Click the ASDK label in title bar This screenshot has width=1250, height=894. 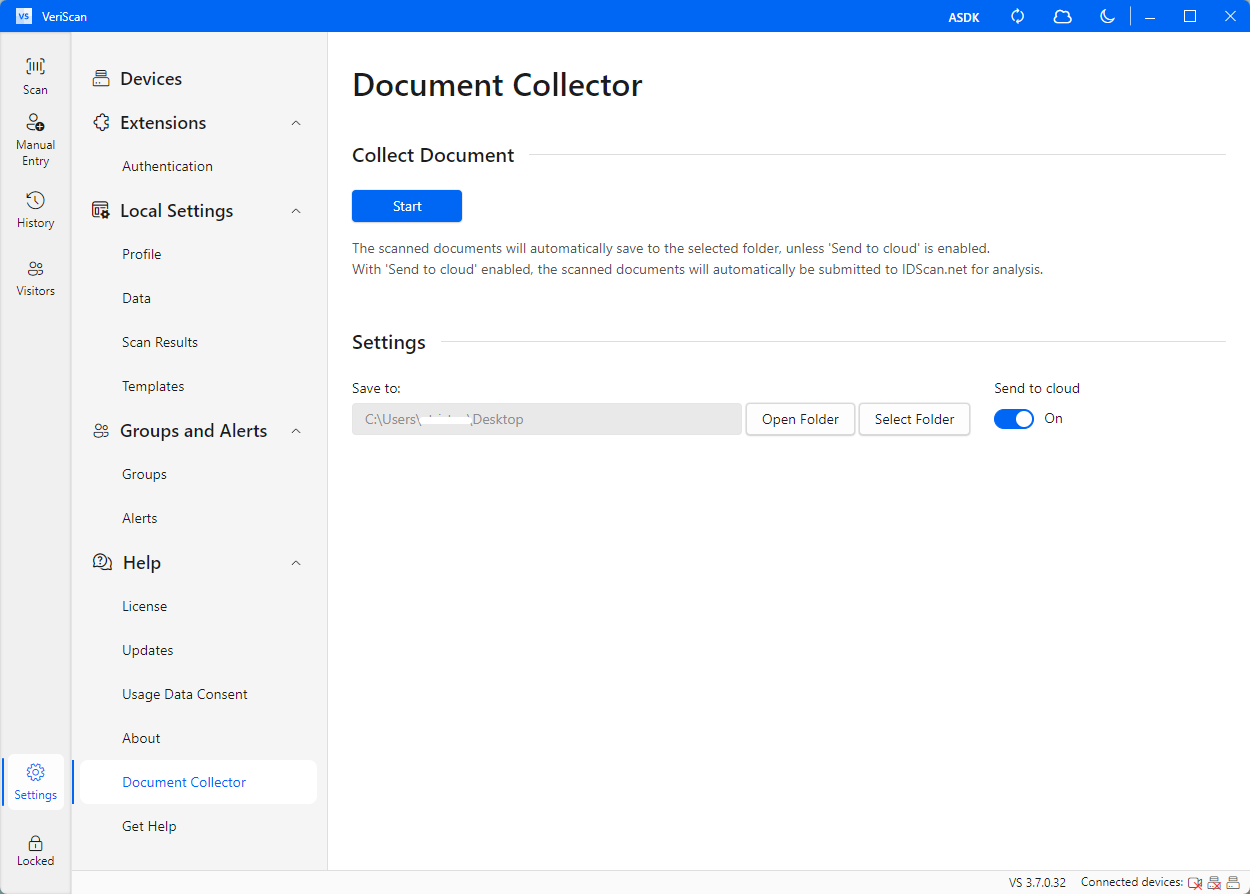click(x=964, y=17)
